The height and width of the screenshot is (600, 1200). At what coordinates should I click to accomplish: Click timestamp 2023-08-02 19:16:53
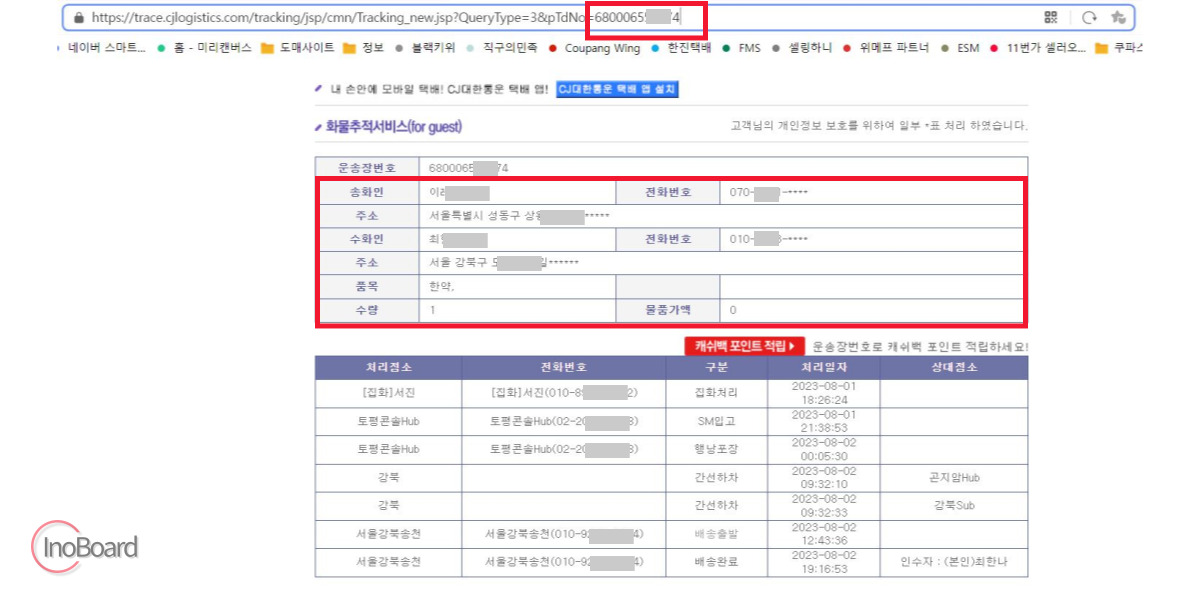[x=824, y=561]
